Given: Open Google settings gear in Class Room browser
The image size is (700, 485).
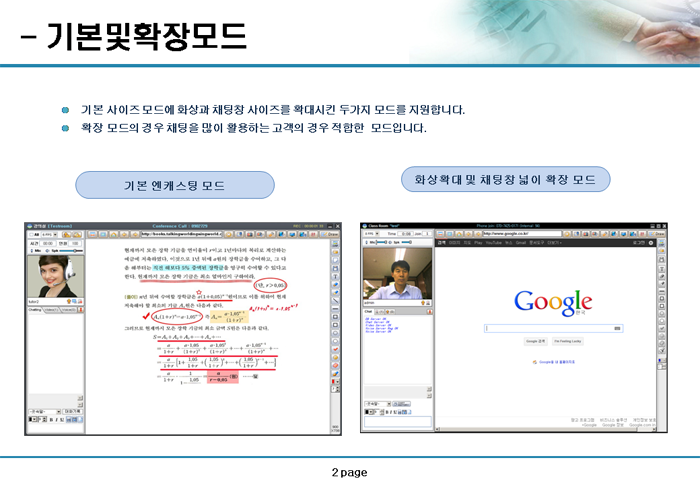Looking at the screenshot, I should click(x=651, y=242).
